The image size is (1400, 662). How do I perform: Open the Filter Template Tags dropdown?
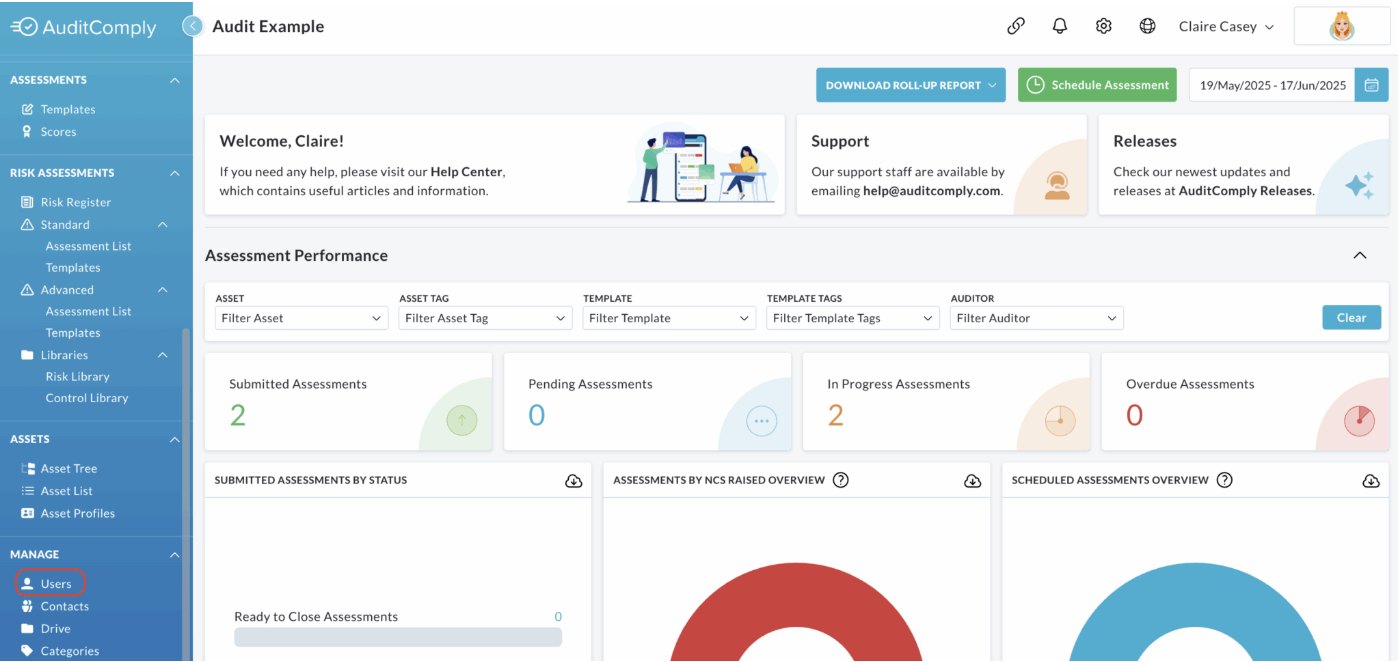tap(853, 318)
